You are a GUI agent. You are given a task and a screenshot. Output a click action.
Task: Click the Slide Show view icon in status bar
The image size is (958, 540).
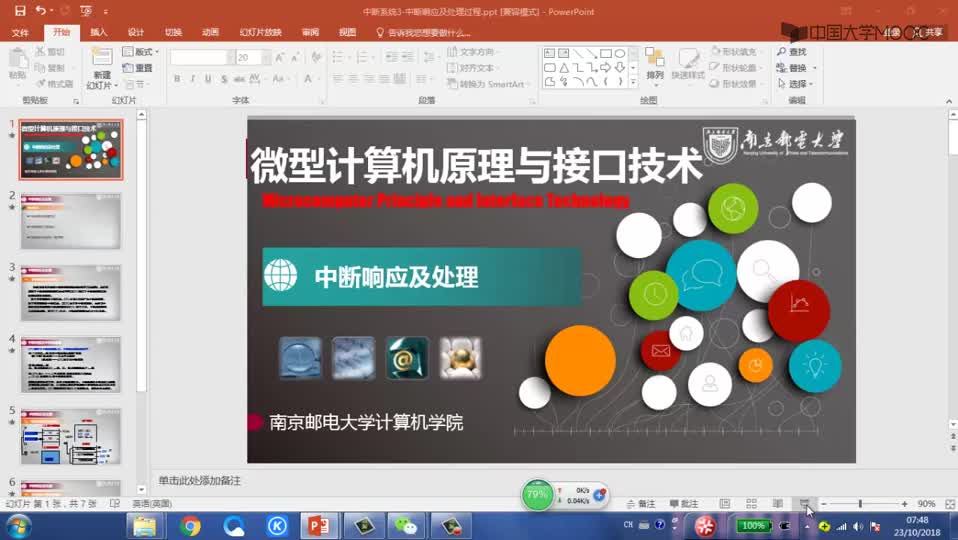(804, 504)
